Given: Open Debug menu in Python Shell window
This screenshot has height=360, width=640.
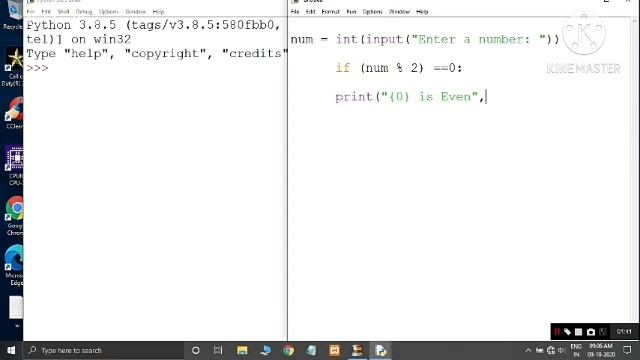Looking at the screenshot, I should (84, 12).
